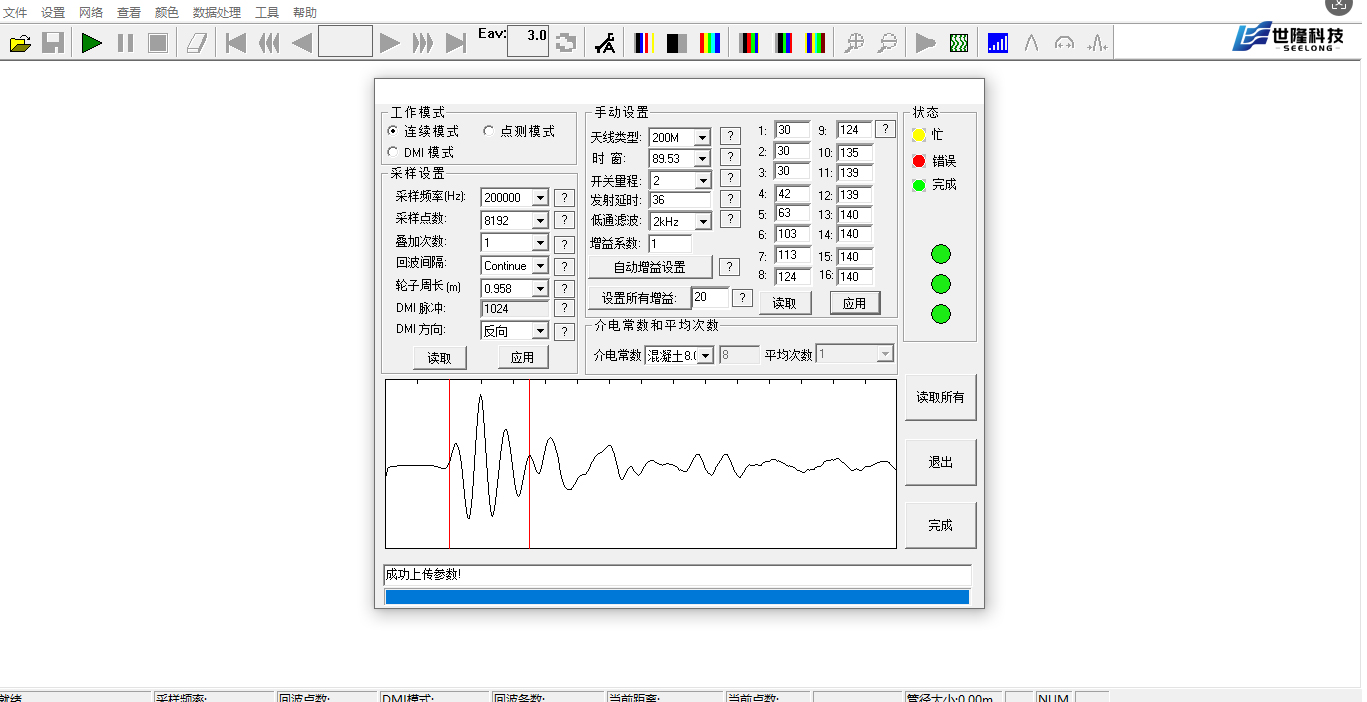This screenshot has height=702, width=1367.
Task: Click 读取 button in 采样设置
Action: click(440, 358)
